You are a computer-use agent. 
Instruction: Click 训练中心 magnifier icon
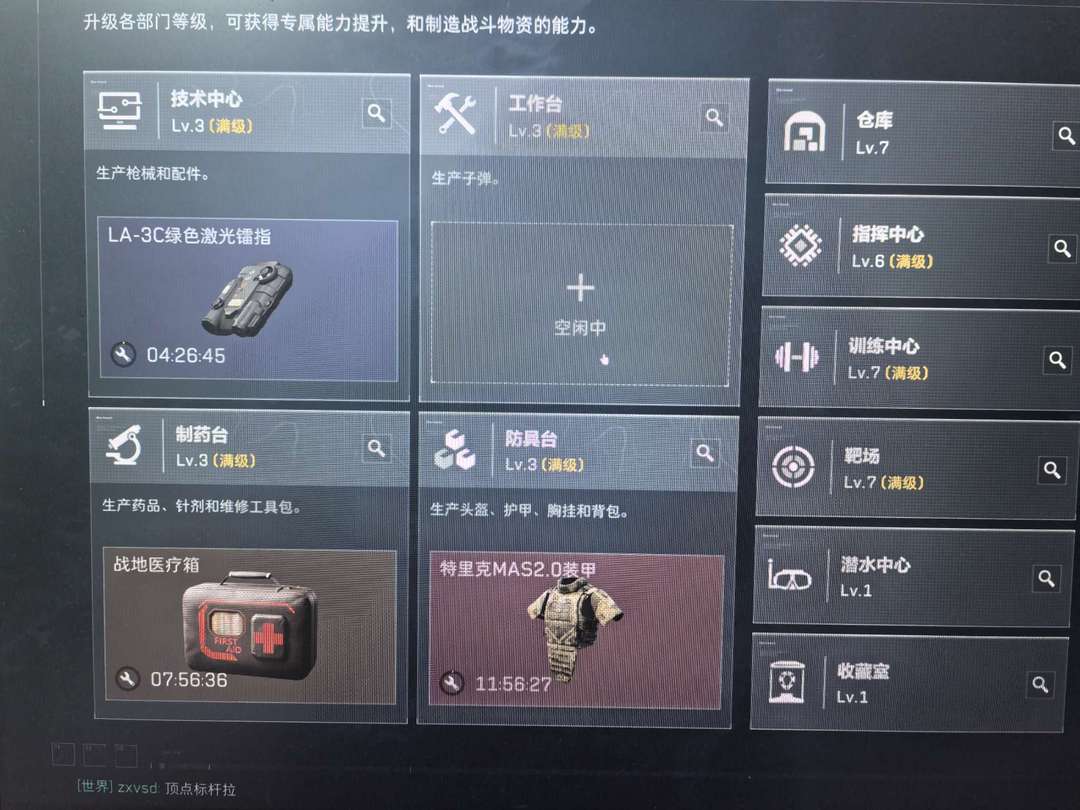coord(1057,359)
